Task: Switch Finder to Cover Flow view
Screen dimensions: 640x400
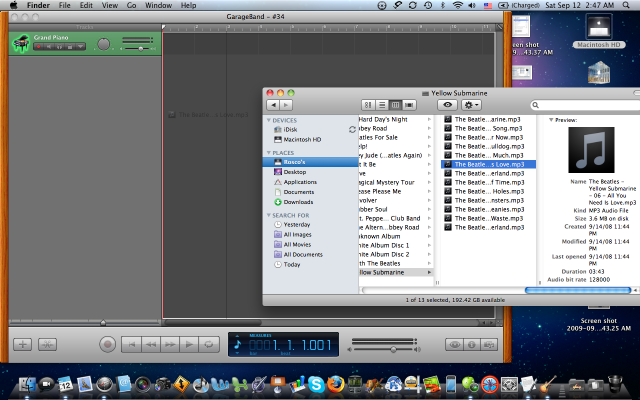Action: click(x=409, y=105)
